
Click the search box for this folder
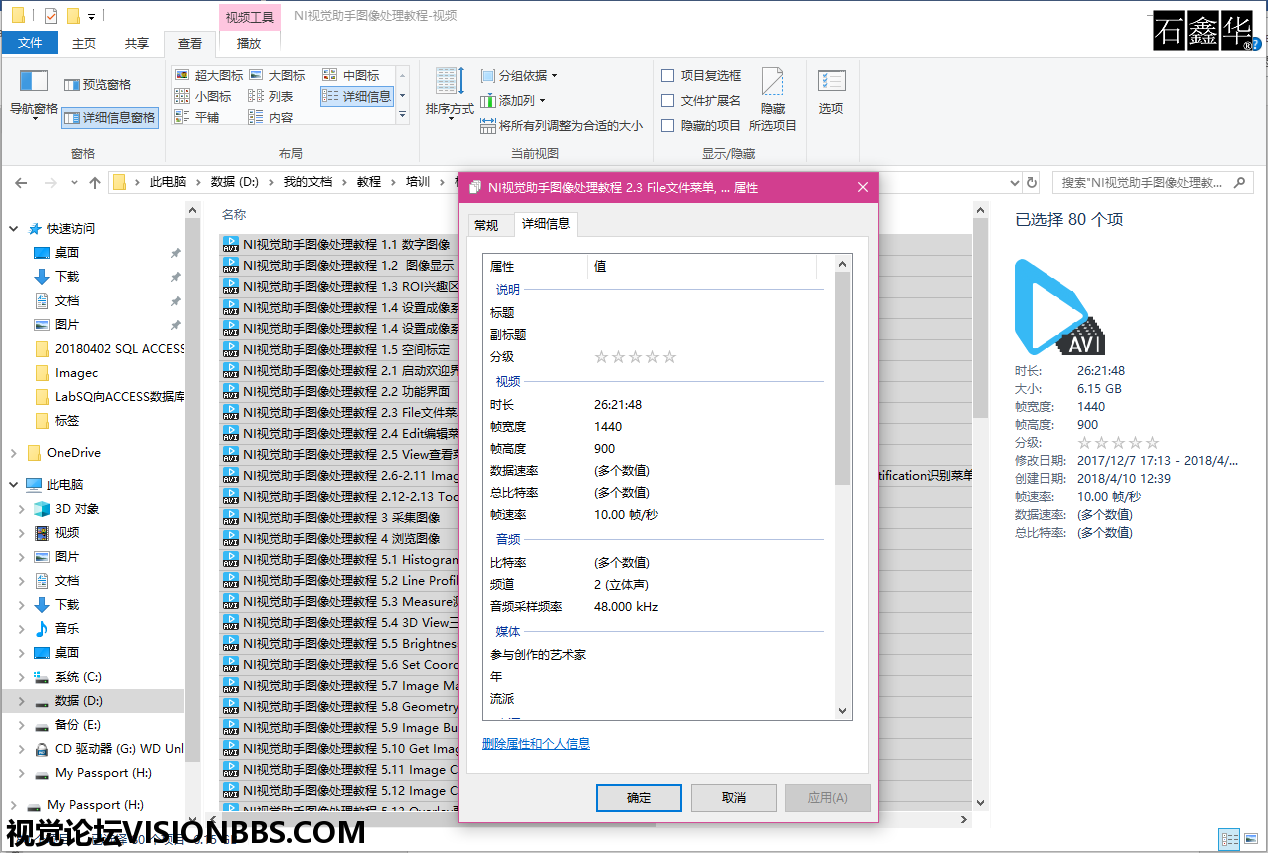1151,183
